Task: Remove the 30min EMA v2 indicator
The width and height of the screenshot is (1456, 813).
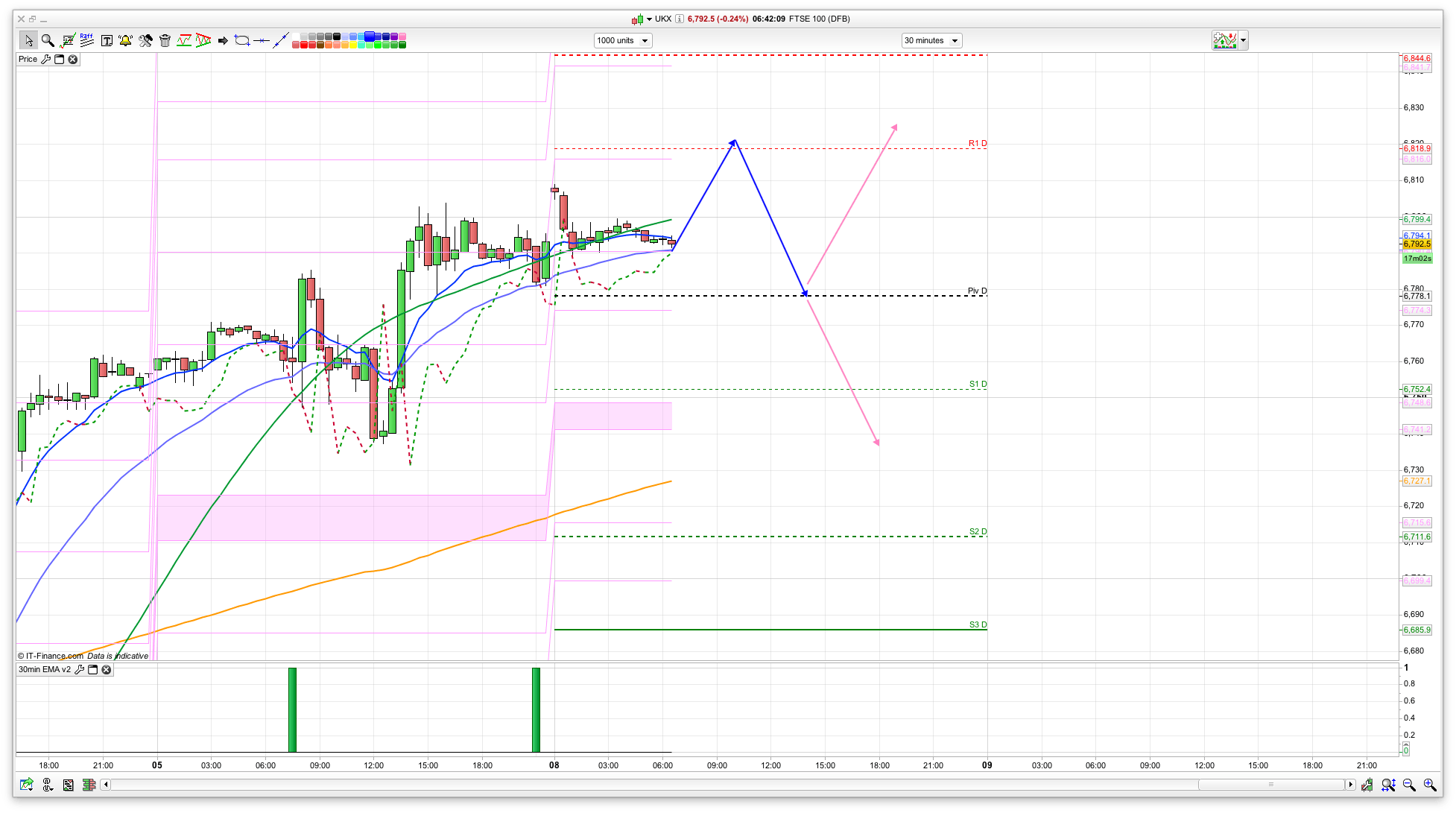Action: point(107,669)
